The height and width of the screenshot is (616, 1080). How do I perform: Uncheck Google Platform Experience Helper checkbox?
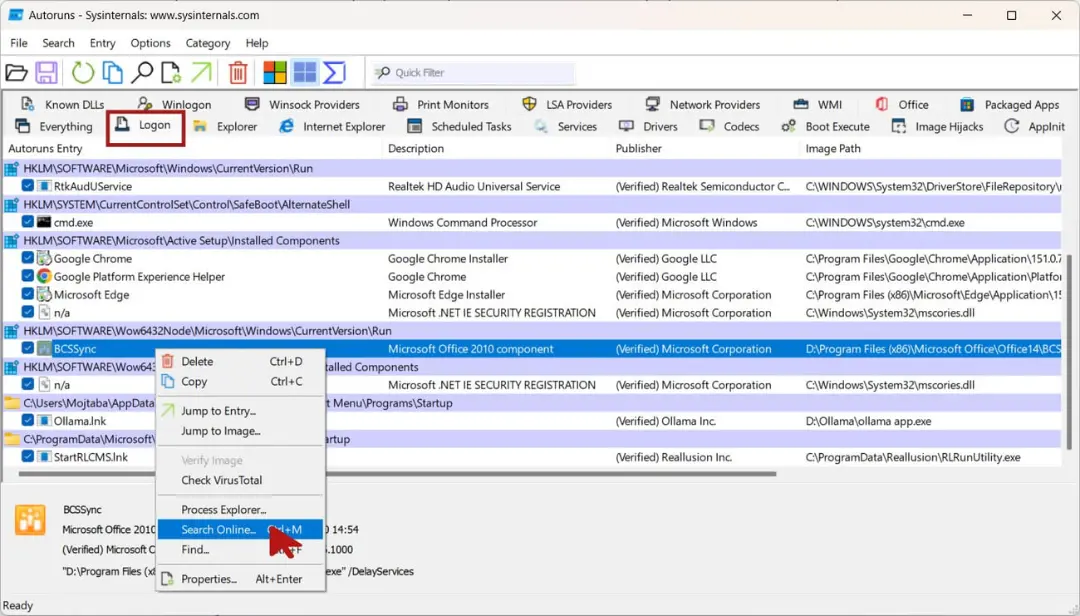(x=28, y=276)
